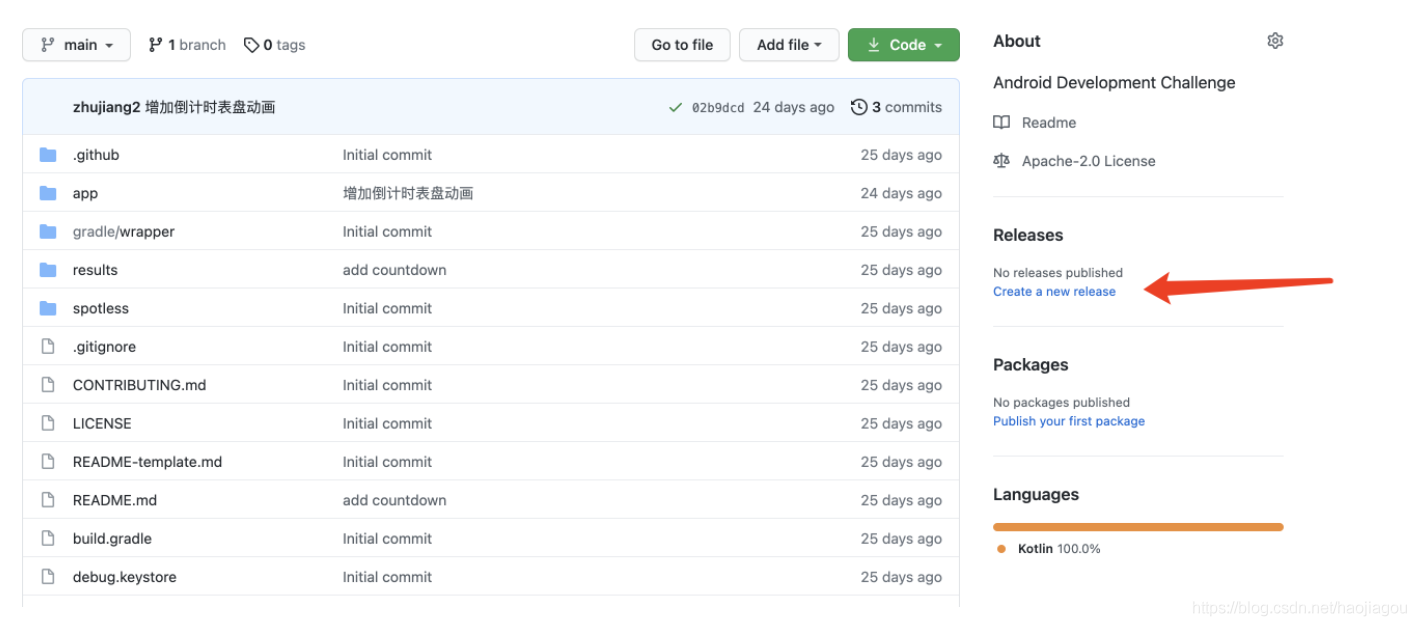The image size is (1416, 626).
Task: Click the Kotlin 100.0% language entry
Action: tap(1058, 549)
